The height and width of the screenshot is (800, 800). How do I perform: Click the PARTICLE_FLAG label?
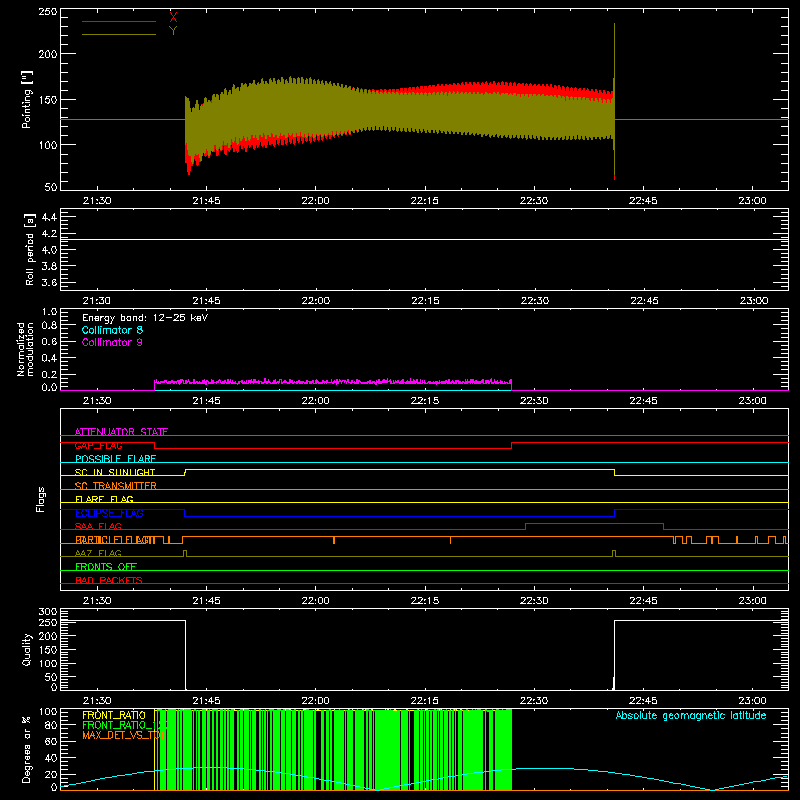coord(115,539)
